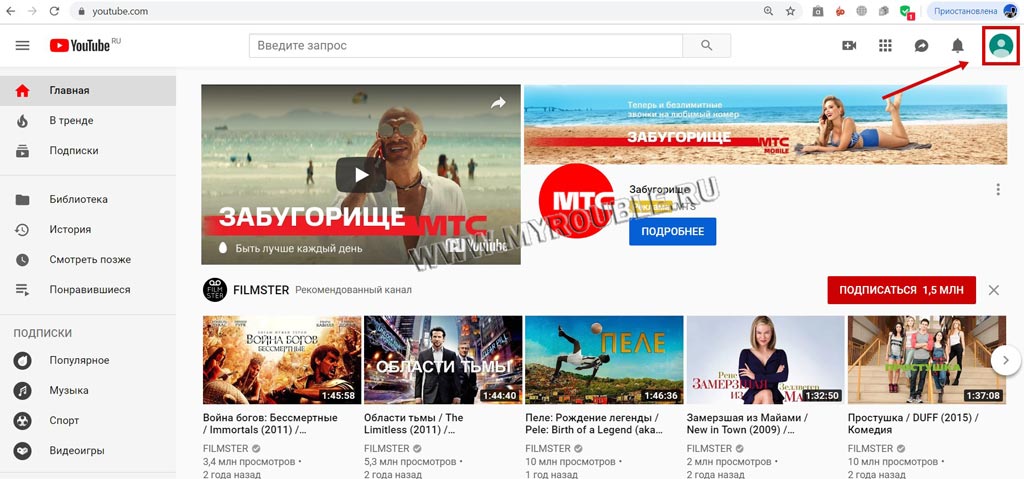Open the create video camera icon
1024x479 pixels.
click(849, 46)
